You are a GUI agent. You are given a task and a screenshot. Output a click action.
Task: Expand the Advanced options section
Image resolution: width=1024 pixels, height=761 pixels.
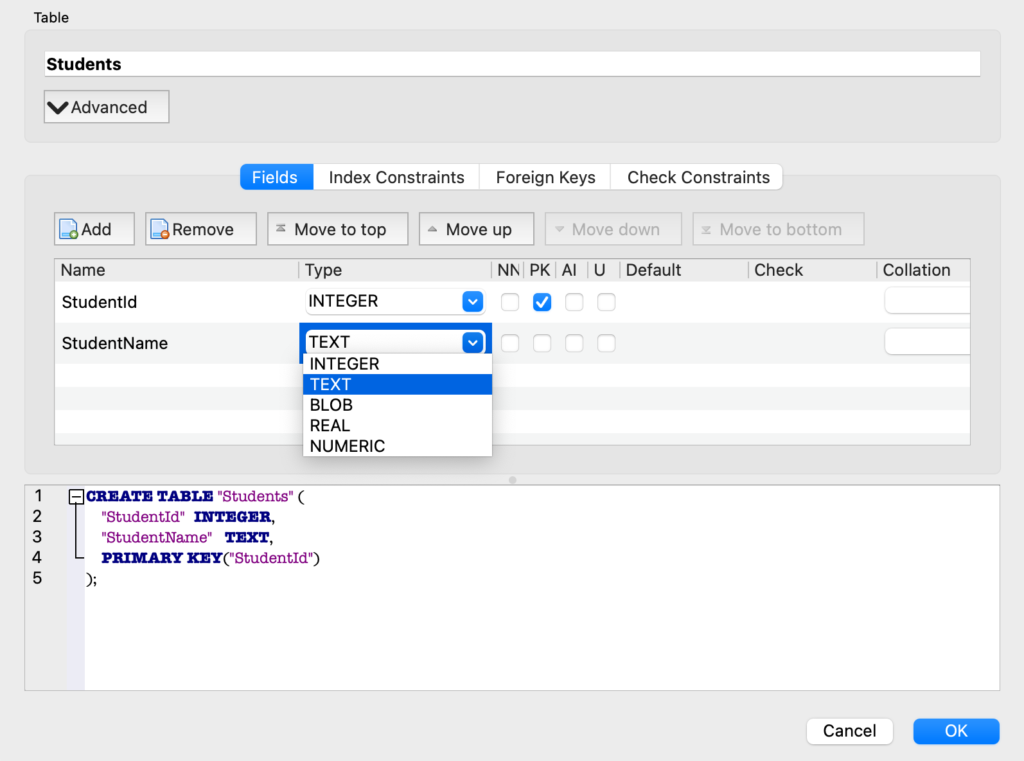(105, 106)
